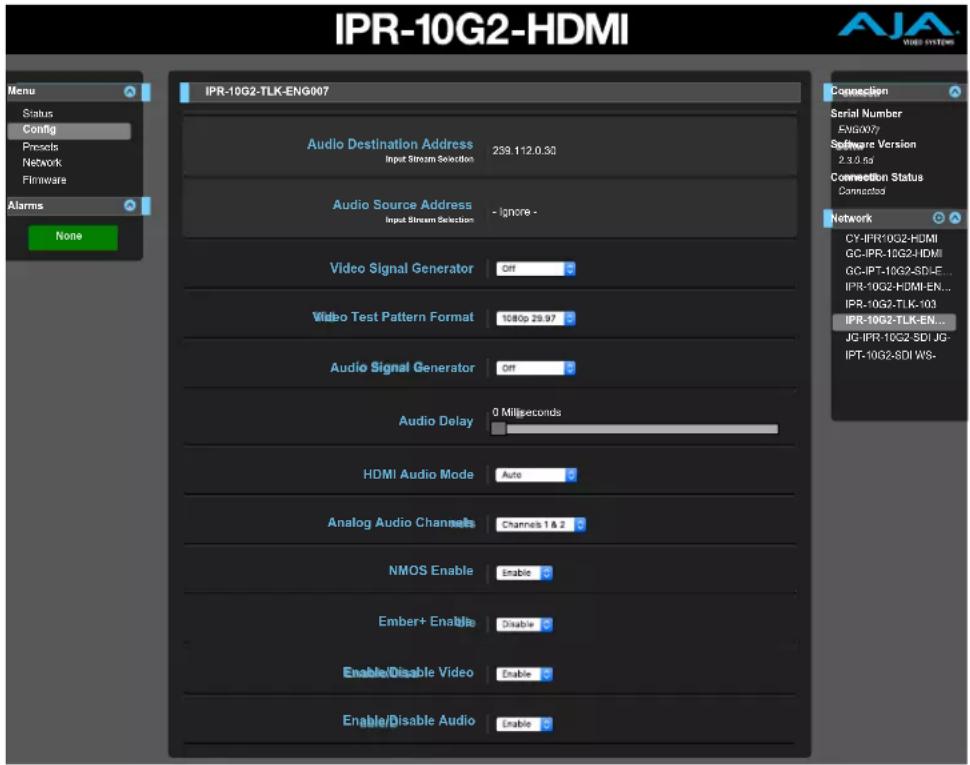Screen dimensions: 970x765
Task: Click the AJA Video Systems logo
Action: (x=896, y=29)
